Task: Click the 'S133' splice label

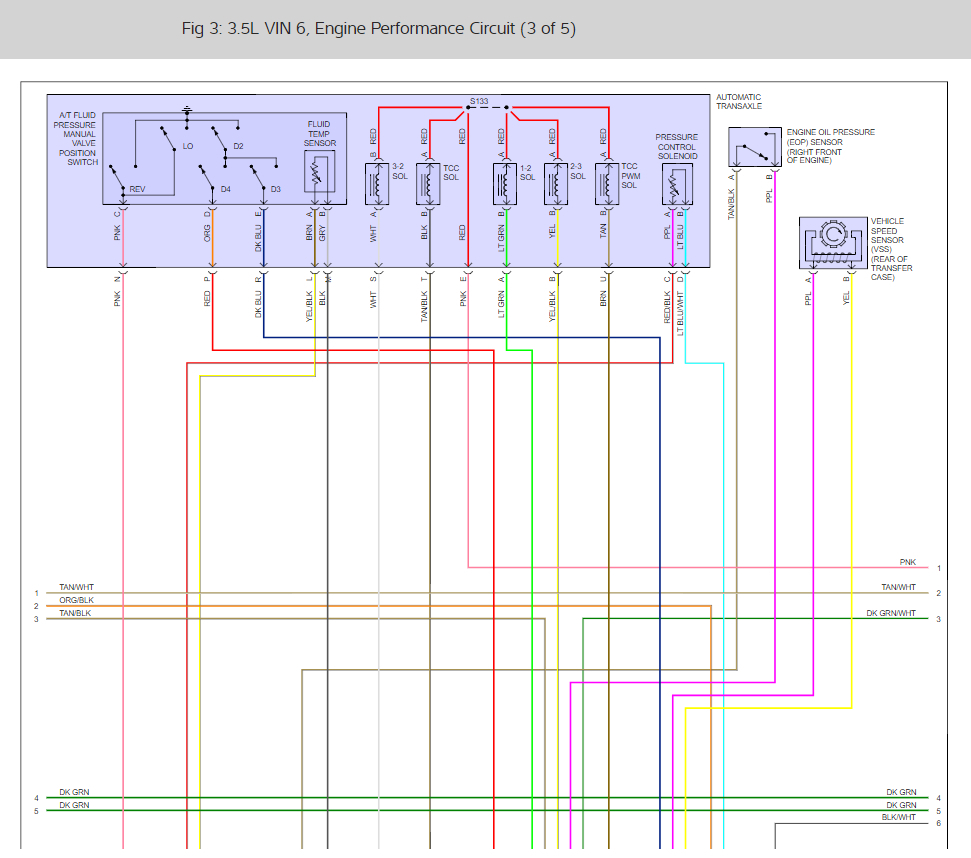Action: pyautogui.click(x=479, y=101)
